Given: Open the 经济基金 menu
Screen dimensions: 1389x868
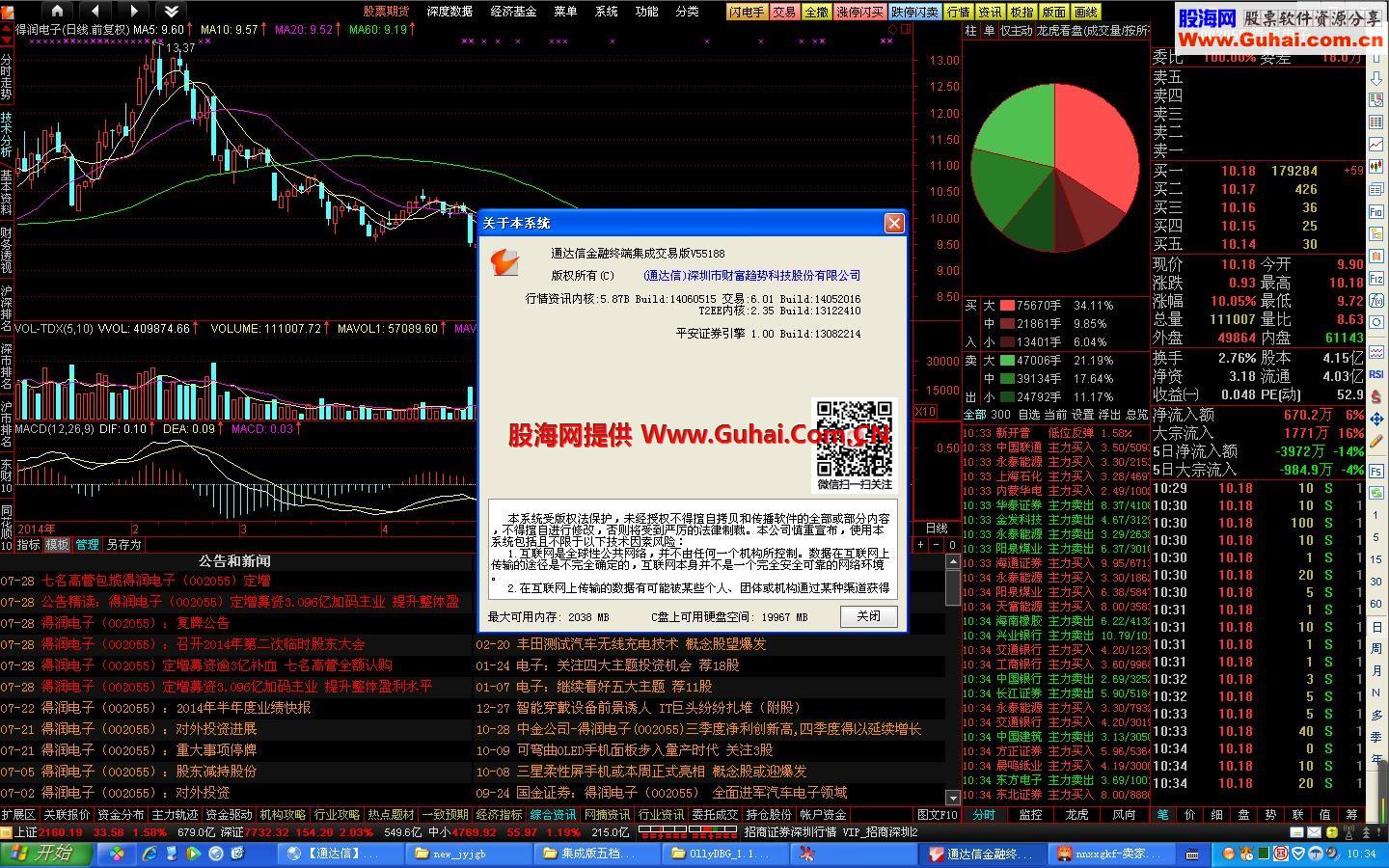Looking at the screenshot, I should (513, 12).
